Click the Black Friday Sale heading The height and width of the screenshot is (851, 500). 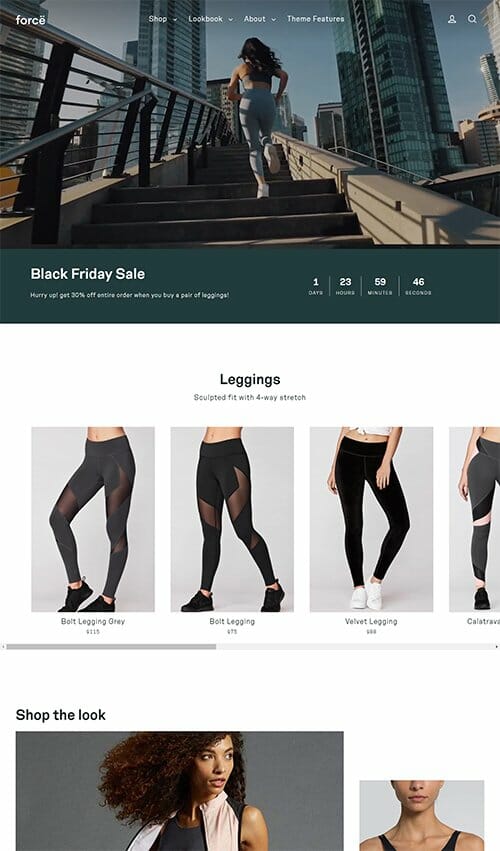(x=87, y=274)
